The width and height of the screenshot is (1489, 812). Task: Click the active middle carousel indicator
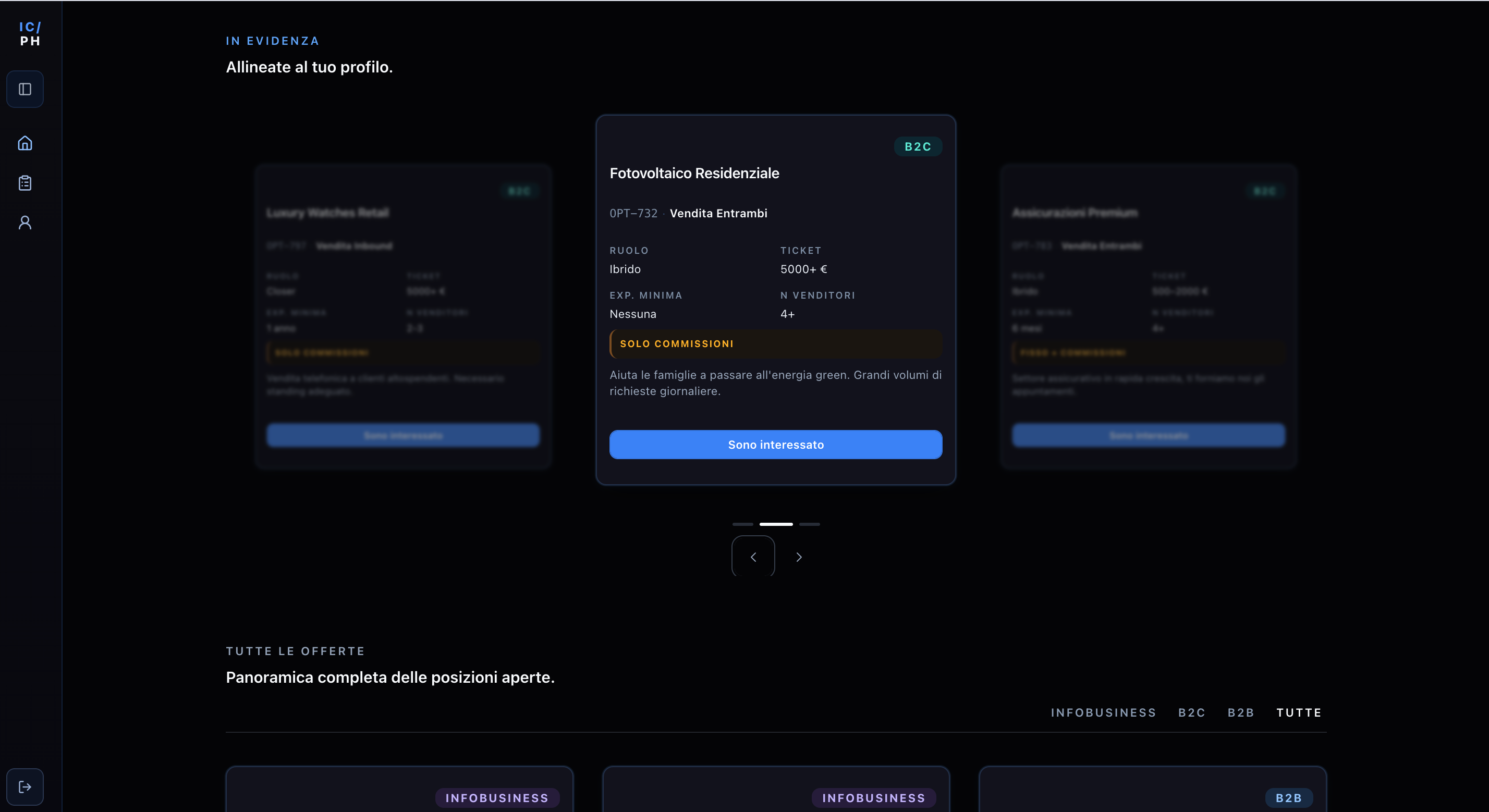click(776, 524)
